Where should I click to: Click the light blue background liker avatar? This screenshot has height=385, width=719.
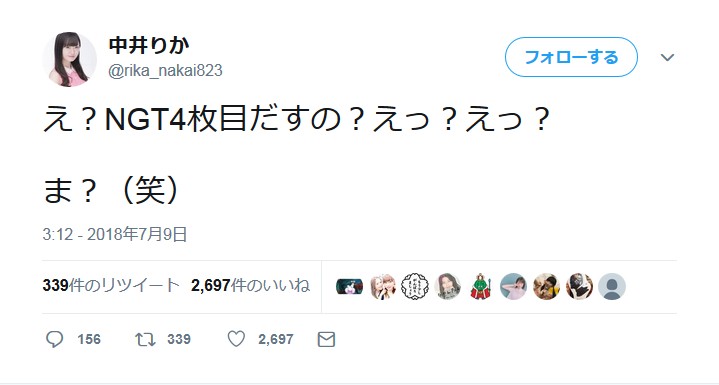513,286
